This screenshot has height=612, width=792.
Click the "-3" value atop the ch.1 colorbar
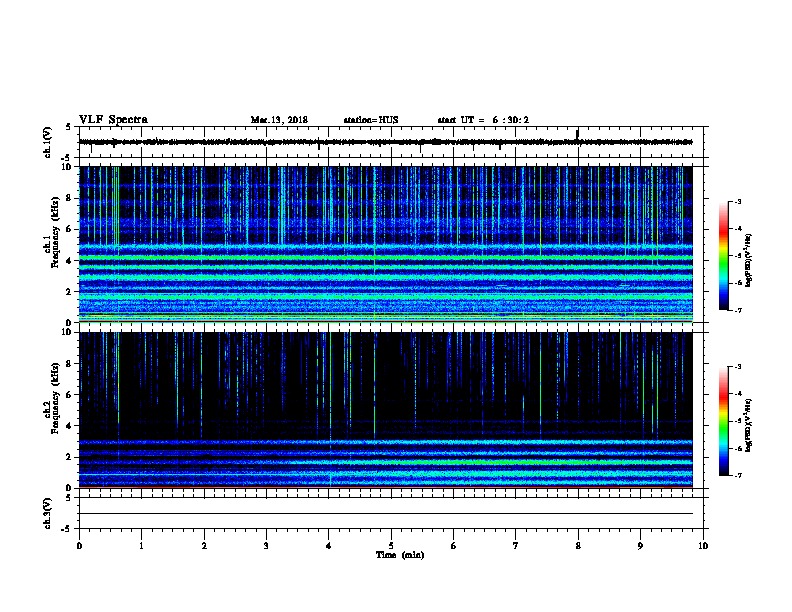737,201
